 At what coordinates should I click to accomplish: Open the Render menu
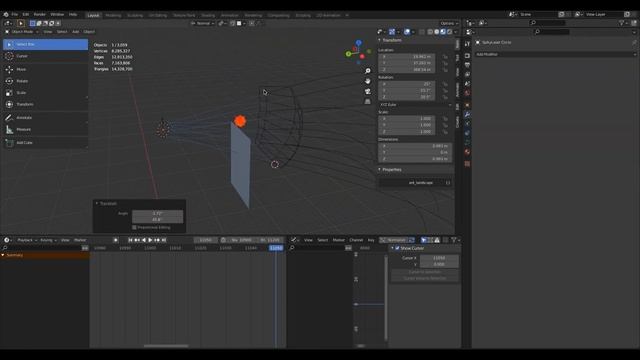(x=40, y=14)
